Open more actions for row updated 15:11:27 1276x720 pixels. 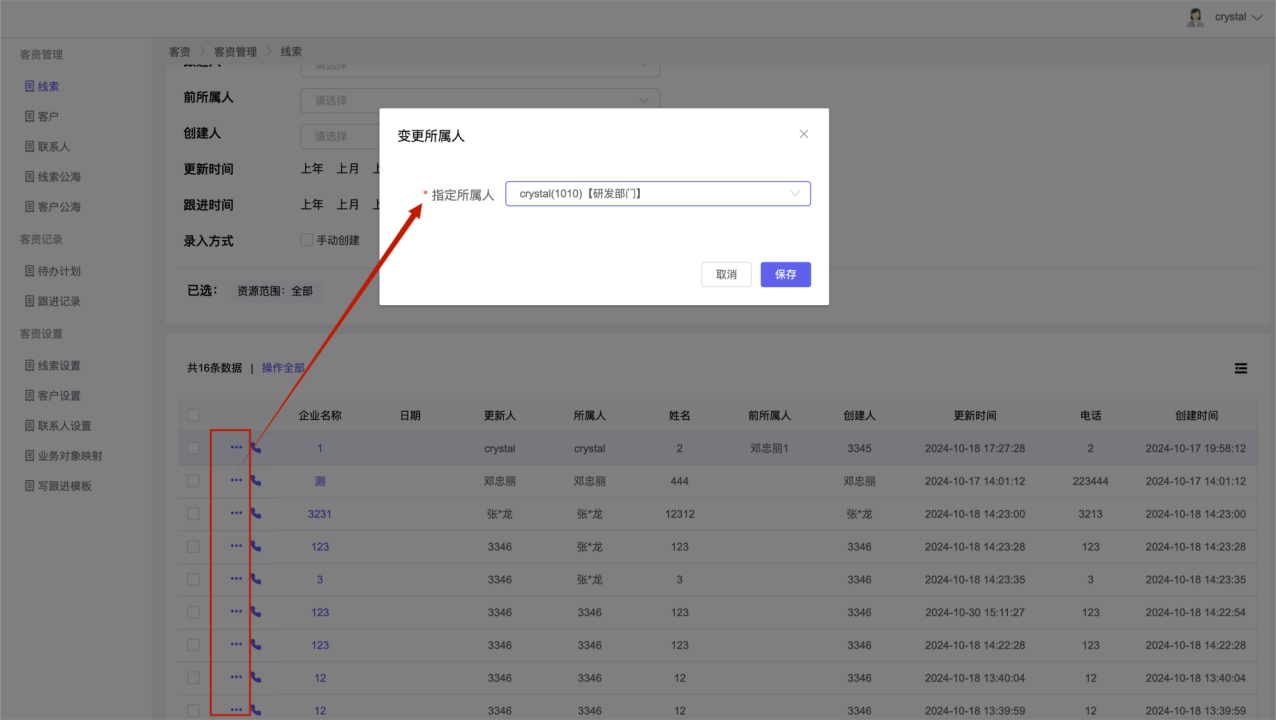coord(236,611)
